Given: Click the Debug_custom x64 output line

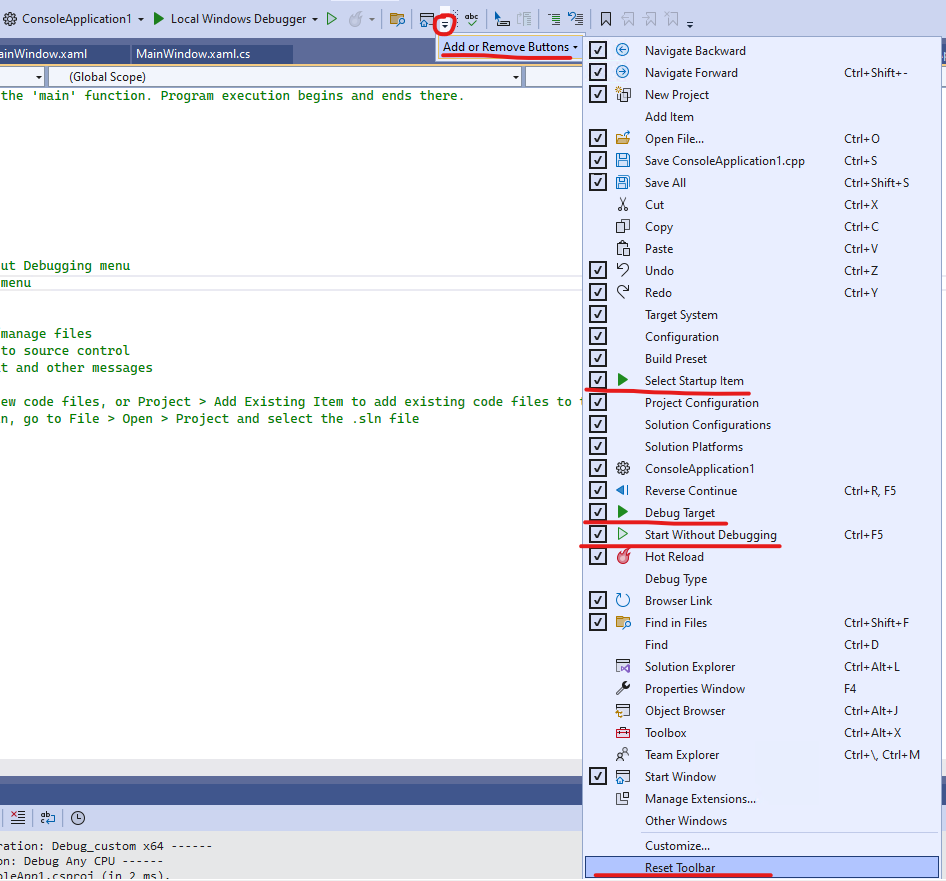Looking at the screenshot, I should tap(106, 846).
